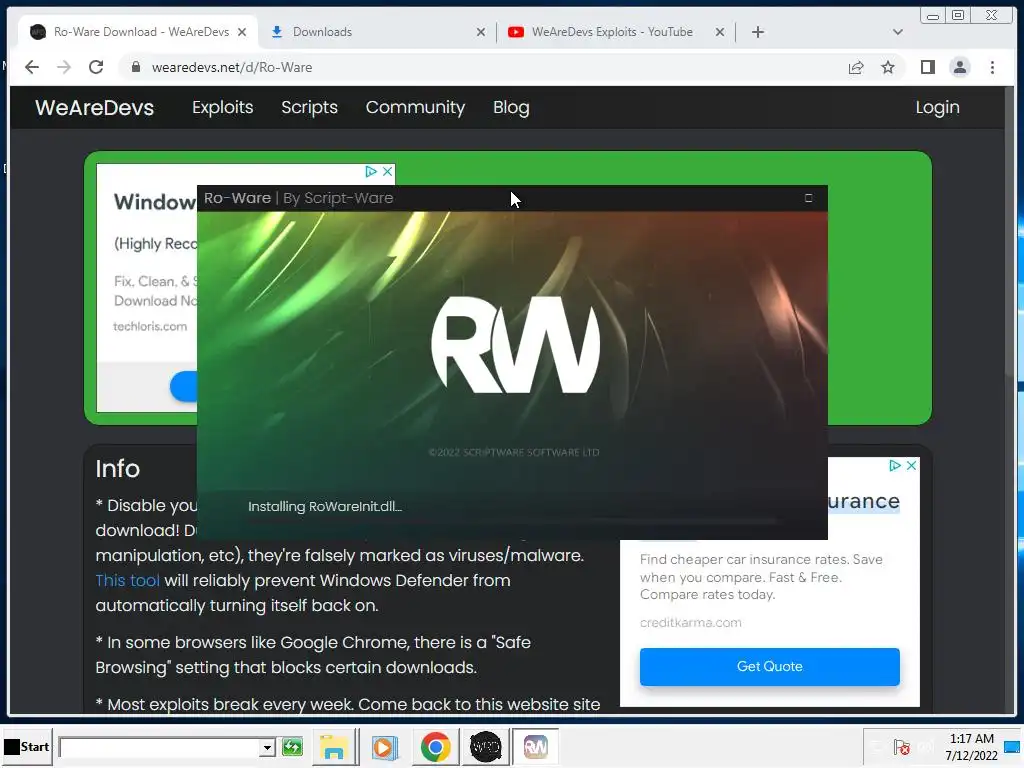Click AdChoices icon on insurance ad
Image resolution: width=1024 pixels, height=768 pixels.
tap(895, 465)
